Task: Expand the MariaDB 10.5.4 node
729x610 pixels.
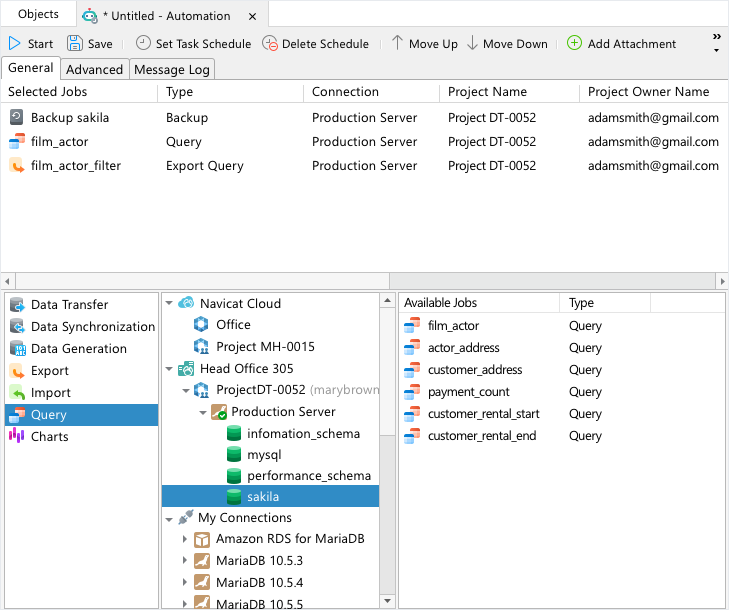Action: tap(185, 582)
